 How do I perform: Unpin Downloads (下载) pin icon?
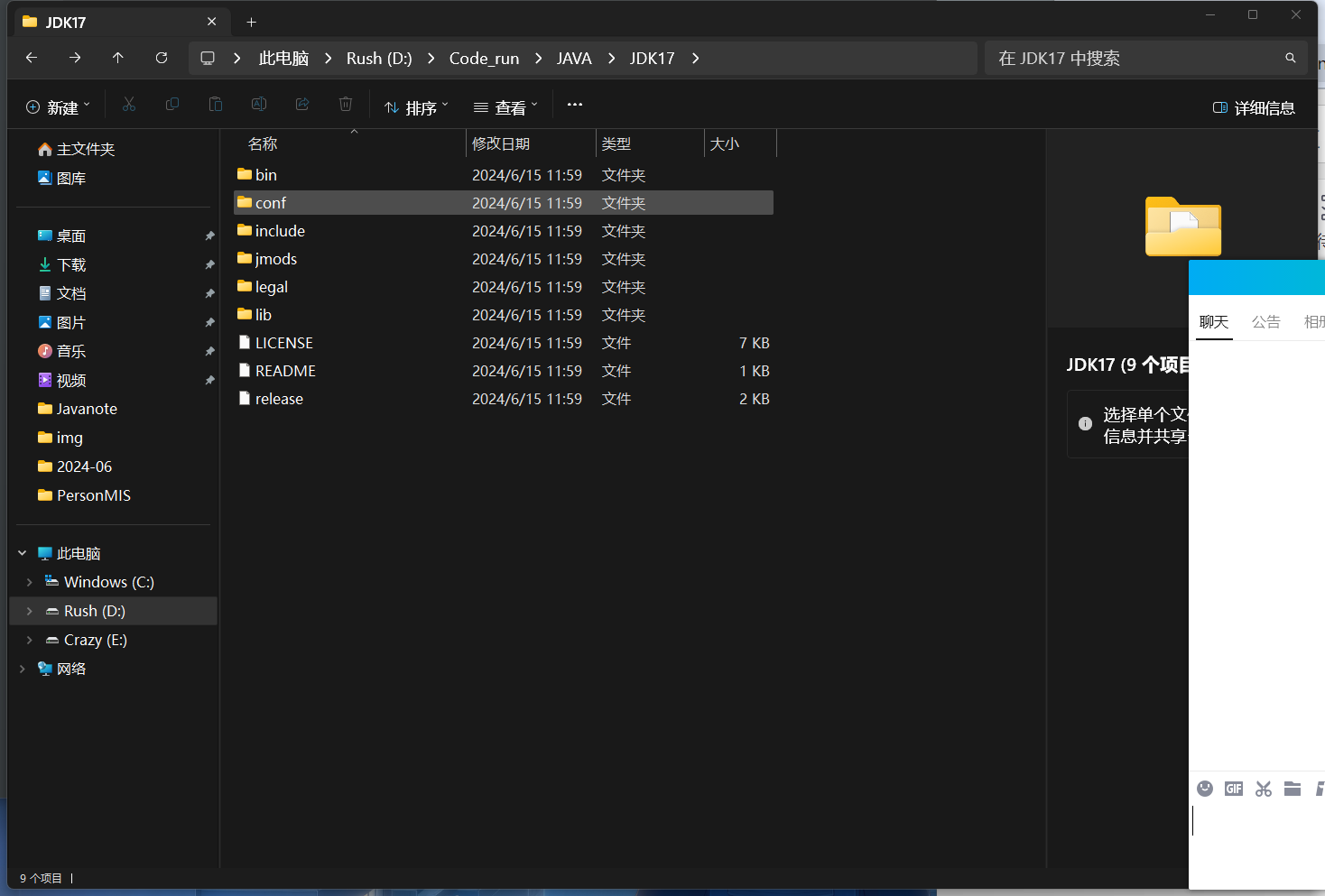(209, 265)
